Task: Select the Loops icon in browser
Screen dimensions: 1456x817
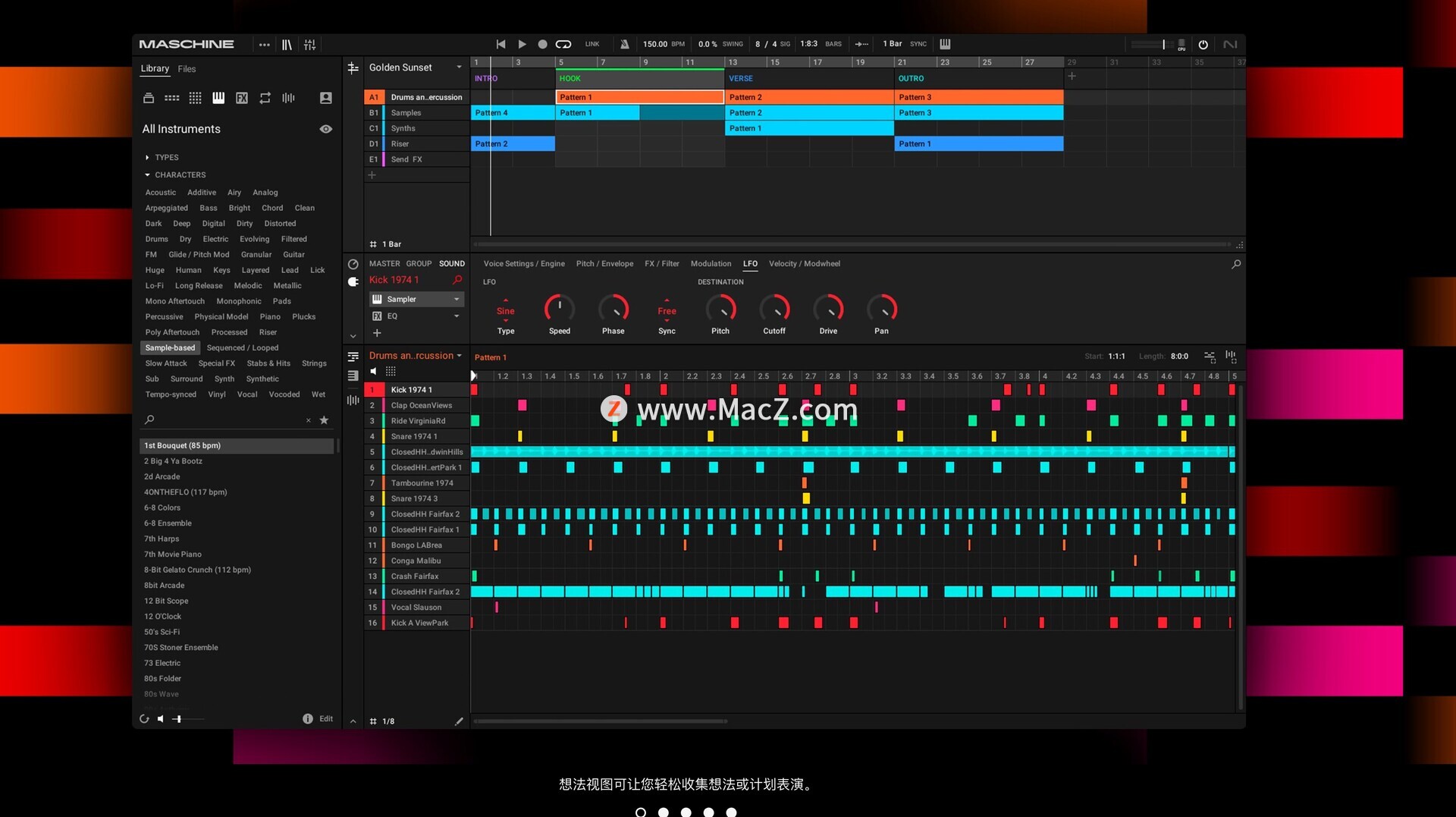Action: coord(265,98)
